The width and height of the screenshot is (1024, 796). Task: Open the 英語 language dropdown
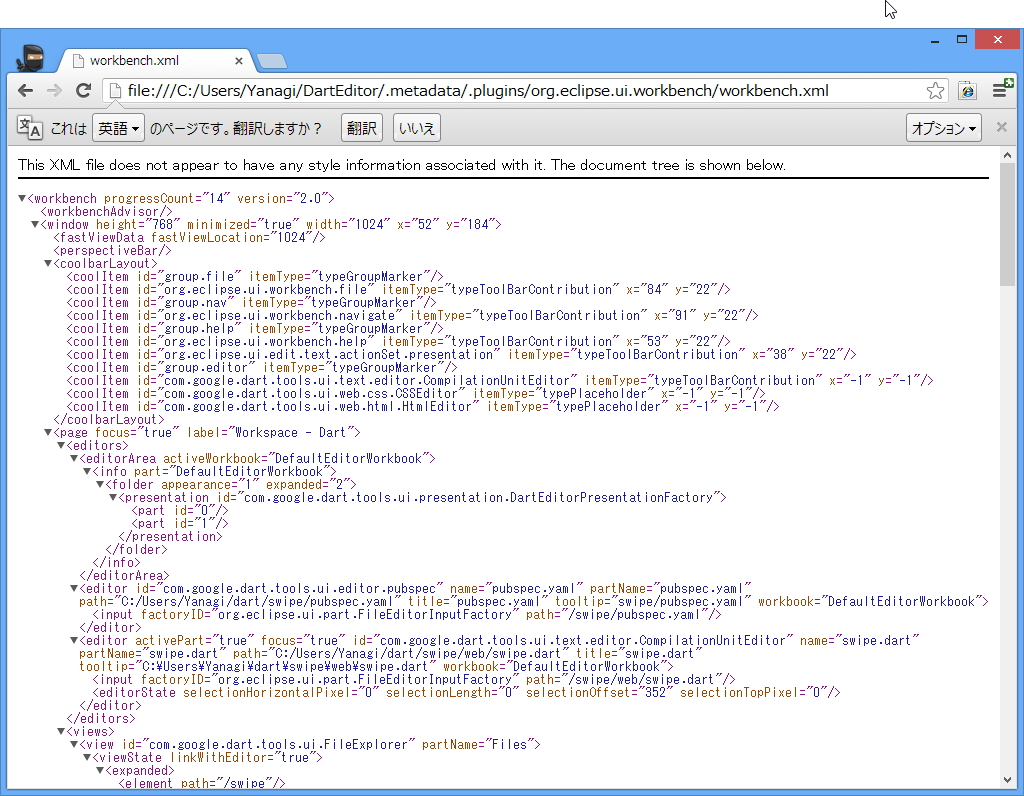(118, 128)
